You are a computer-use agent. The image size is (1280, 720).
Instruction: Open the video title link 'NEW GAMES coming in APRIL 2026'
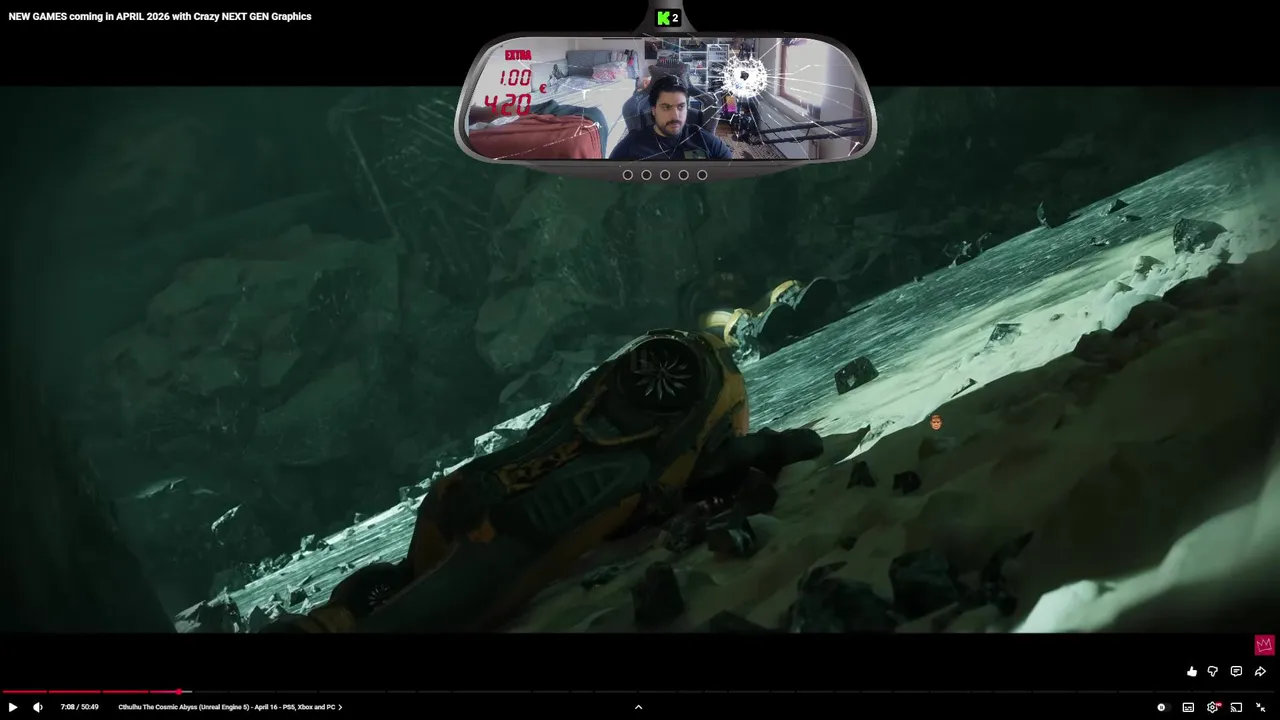point(160,16)
